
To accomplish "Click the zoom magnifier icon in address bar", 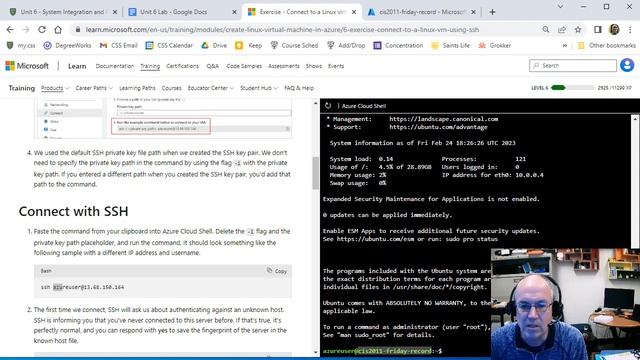I will click(546, 29).
